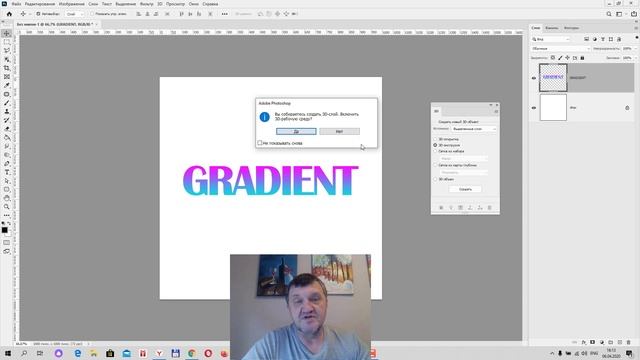Screen dimensions: 640x360
Task: Open three-dots more options in options bar
Action: click(x=224, y=14)
